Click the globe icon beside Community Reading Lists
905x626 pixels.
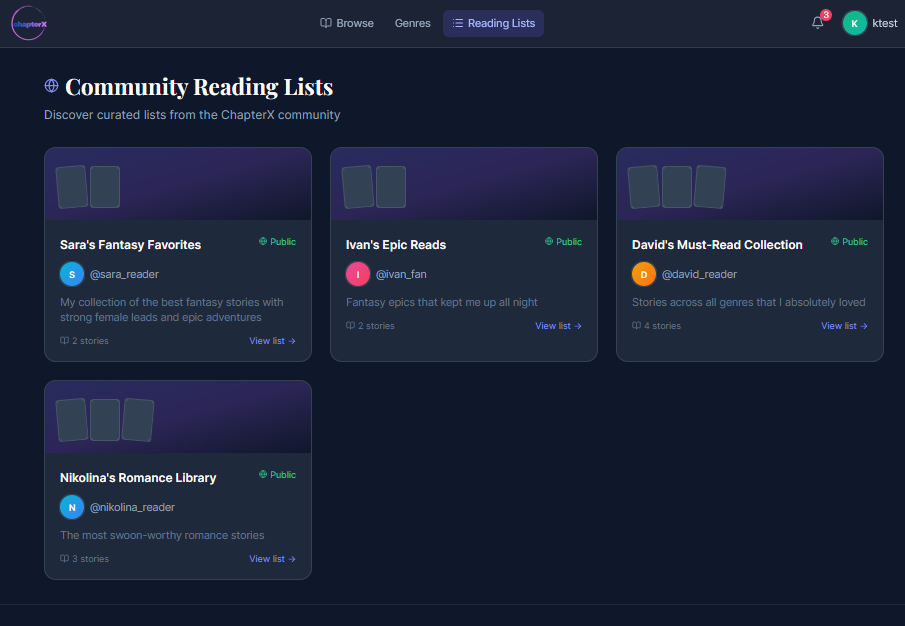tap(52, 87)
